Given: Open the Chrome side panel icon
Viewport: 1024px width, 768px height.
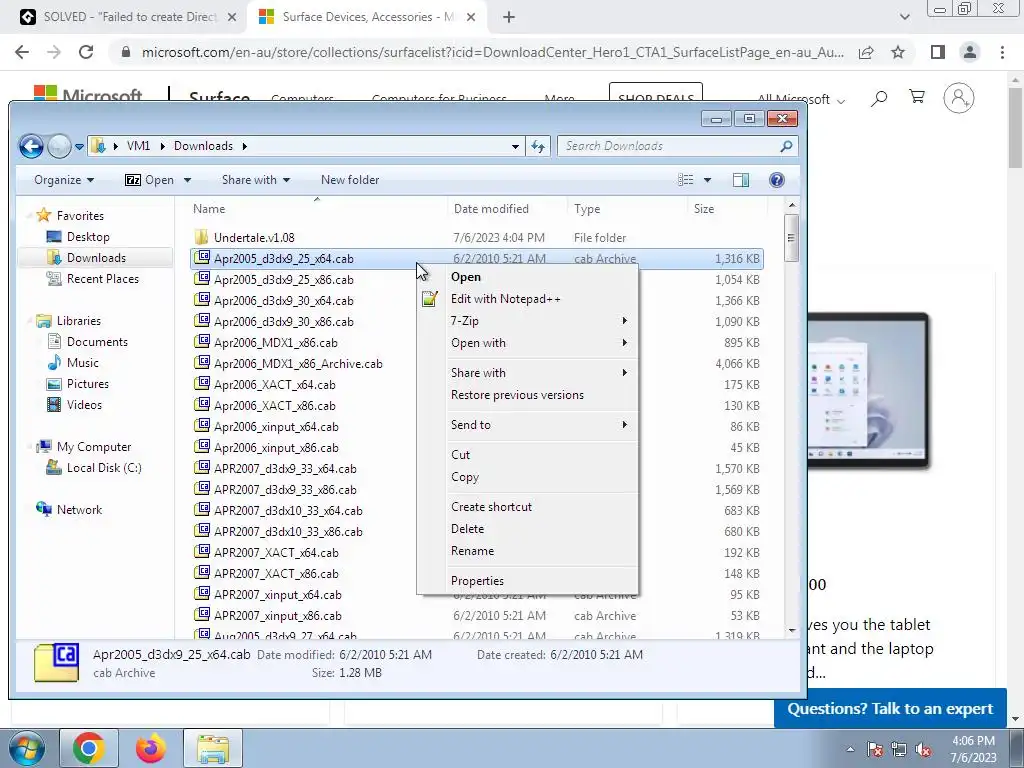Looking at the screenshot, I should pyautogui.click(x=938, y=52).
